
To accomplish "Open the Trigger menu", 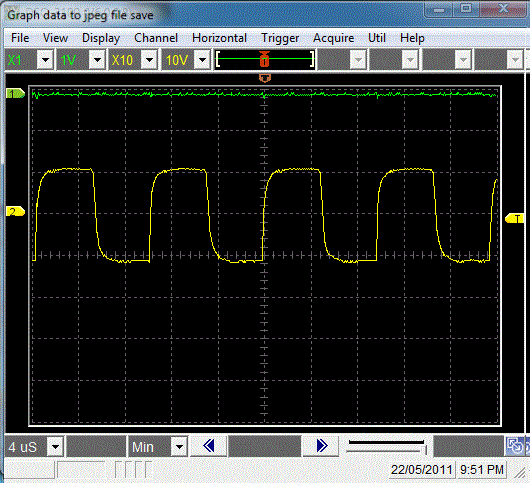I will tap(280, 38).
